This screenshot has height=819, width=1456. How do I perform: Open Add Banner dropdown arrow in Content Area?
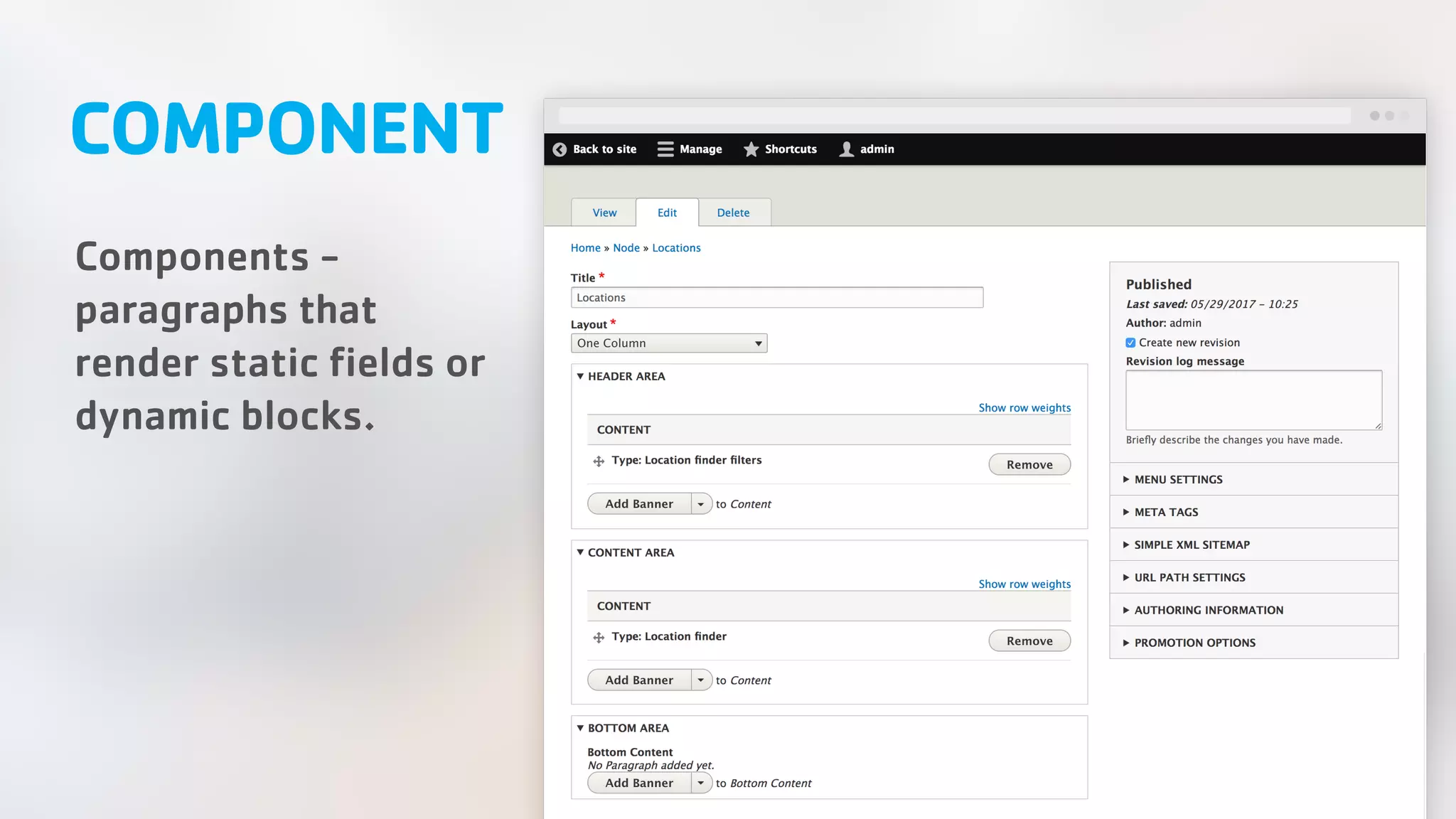coord(701,680)
